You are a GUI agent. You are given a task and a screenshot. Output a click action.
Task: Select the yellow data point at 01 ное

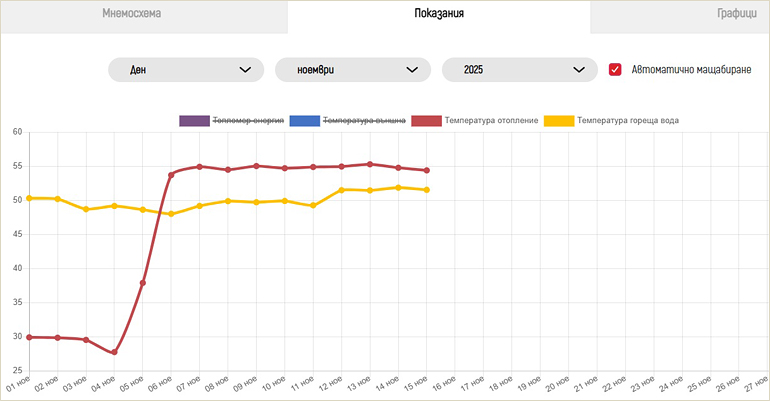tap(30, 198)
